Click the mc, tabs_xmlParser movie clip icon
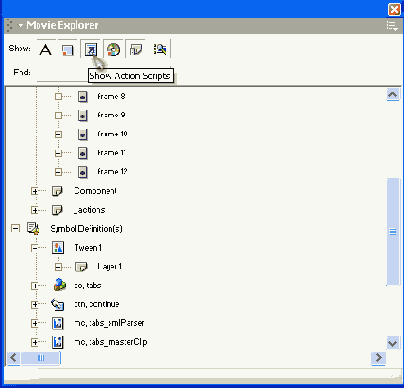The width and height of the screenshot is (404, 388). (x=58, y=323)
